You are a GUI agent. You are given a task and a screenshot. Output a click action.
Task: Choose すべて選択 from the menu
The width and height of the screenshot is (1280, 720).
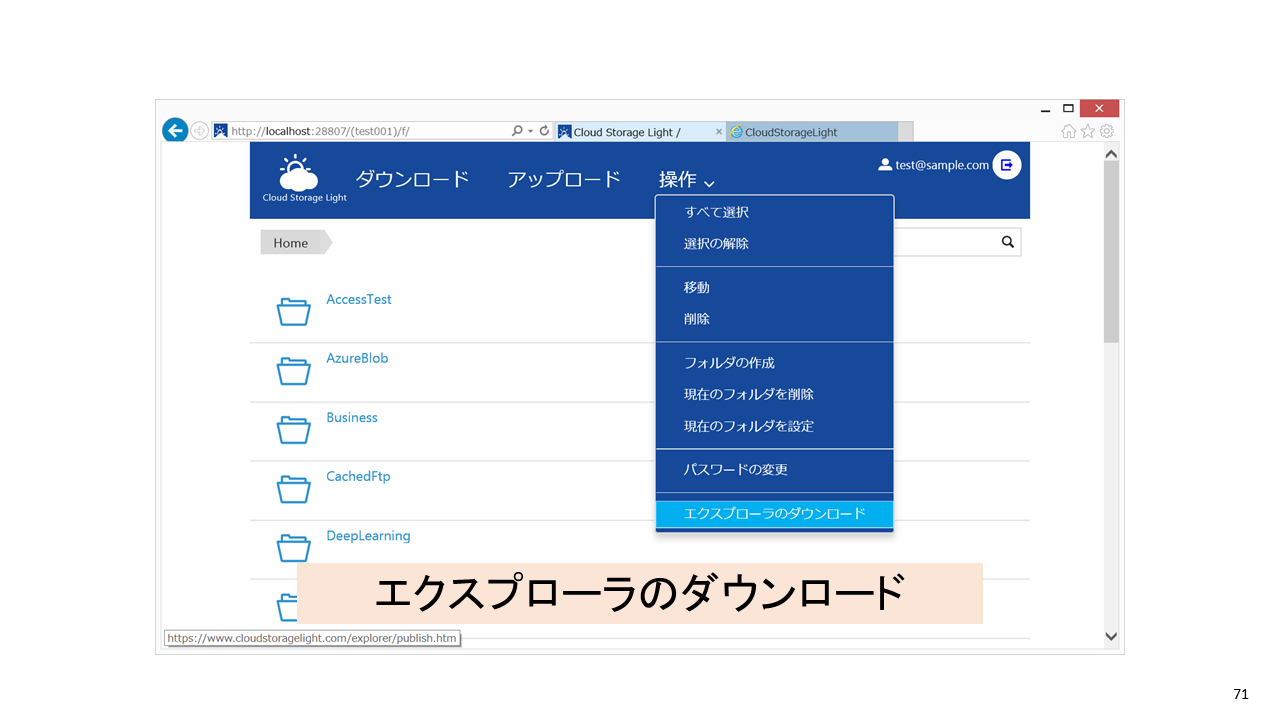[716, 212]
